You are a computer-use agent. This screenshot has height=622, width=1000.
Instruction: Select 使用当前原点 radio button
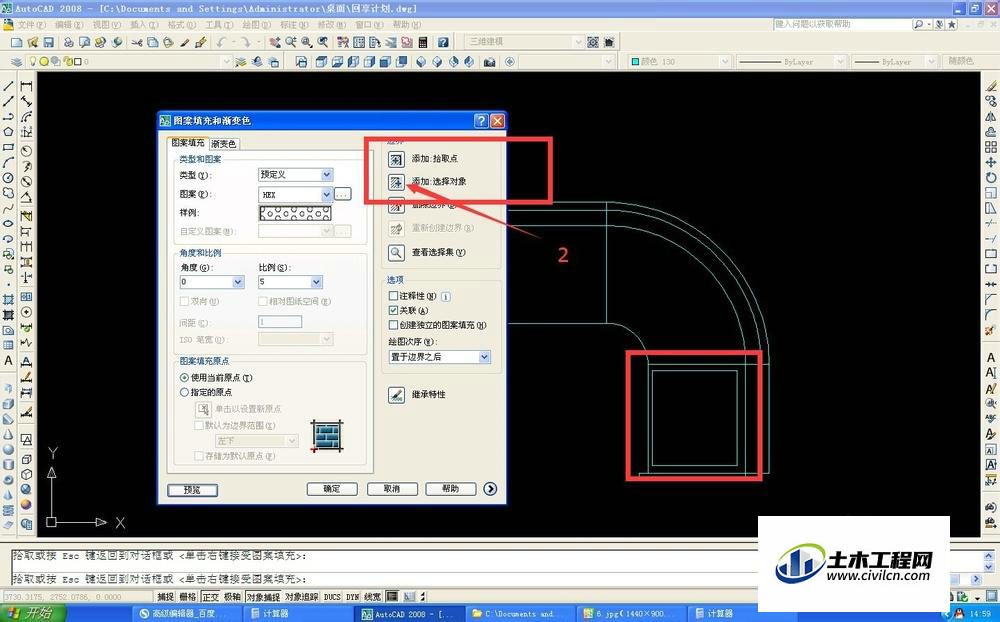click(184, 378)
